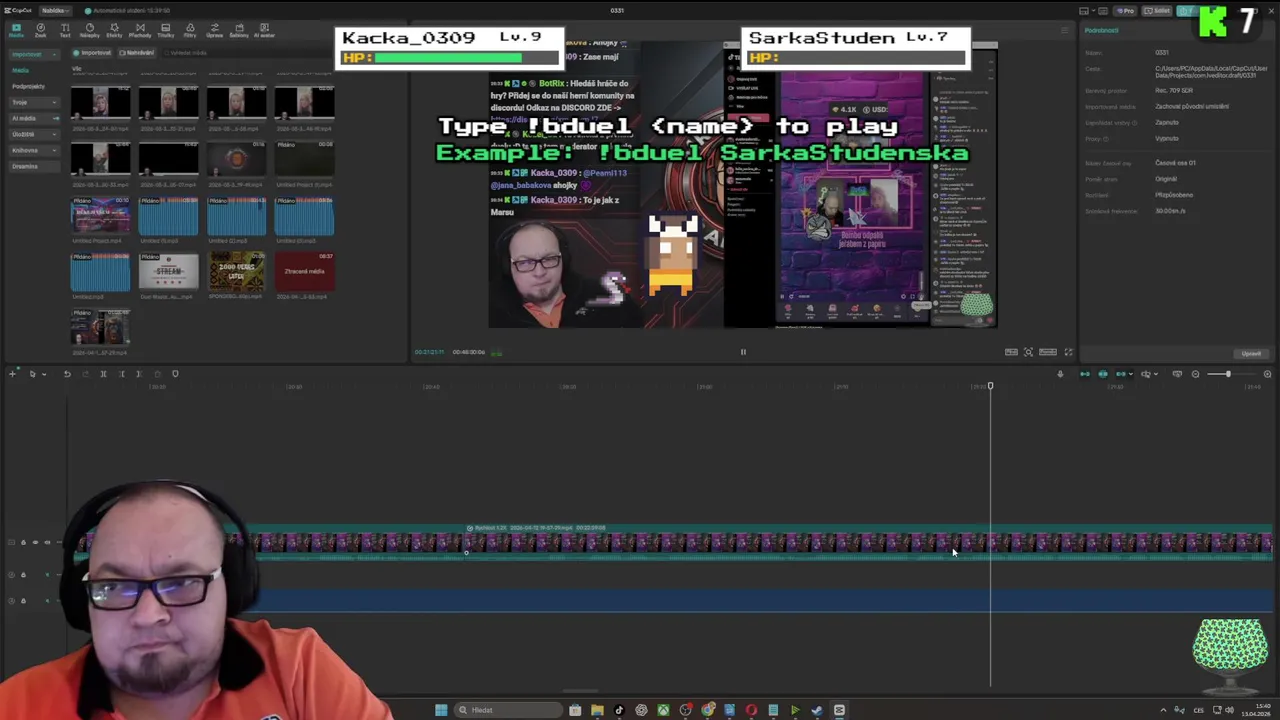Click the Pro upgrade button

tap(1127, 11)
